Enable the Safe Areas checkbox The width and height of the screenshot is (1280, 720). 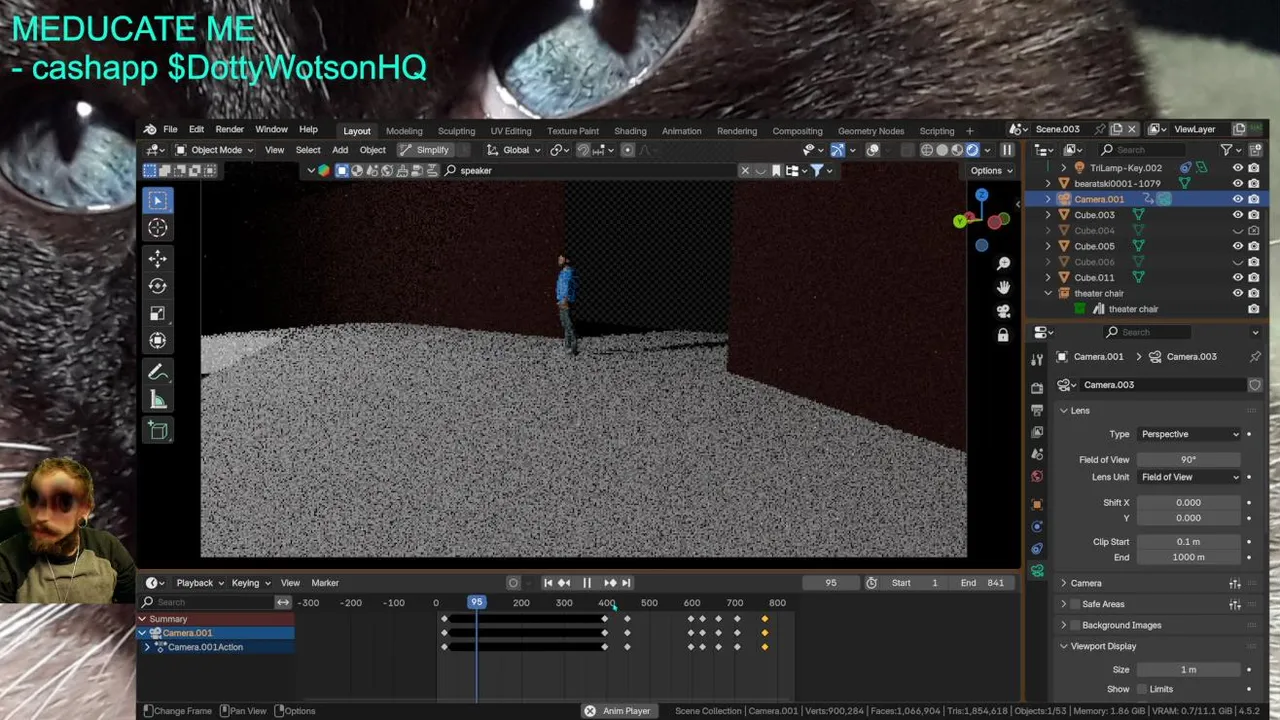click(x=1076, y=604)
